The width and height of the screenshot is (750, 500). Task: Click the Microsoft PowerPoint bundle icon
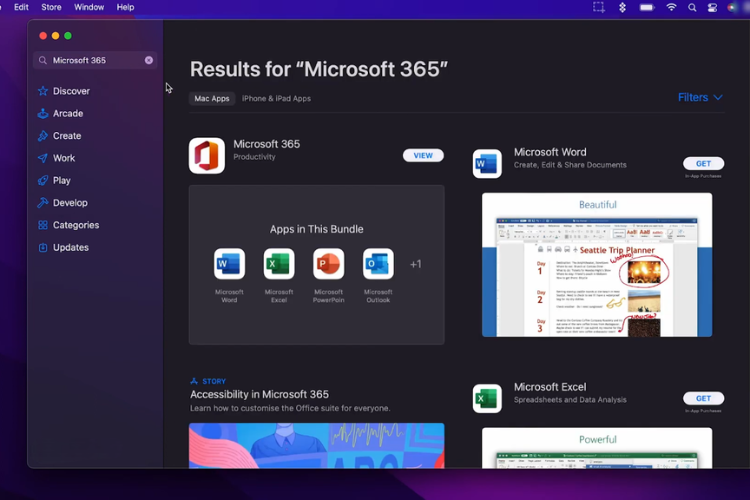click(329, 264)
